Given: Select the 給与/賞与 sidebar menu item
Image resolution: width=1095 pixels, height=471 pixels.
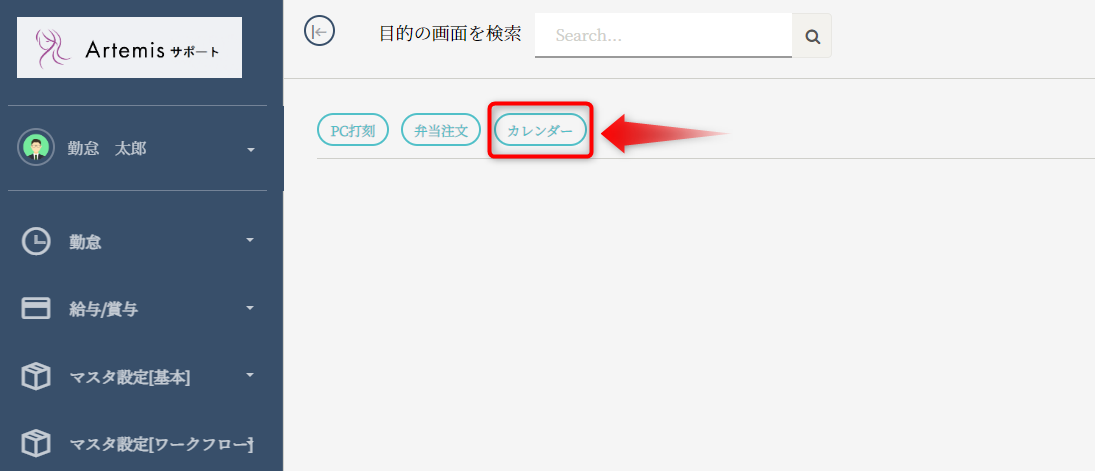Looking at the screenshot, I should coord(137,309).
